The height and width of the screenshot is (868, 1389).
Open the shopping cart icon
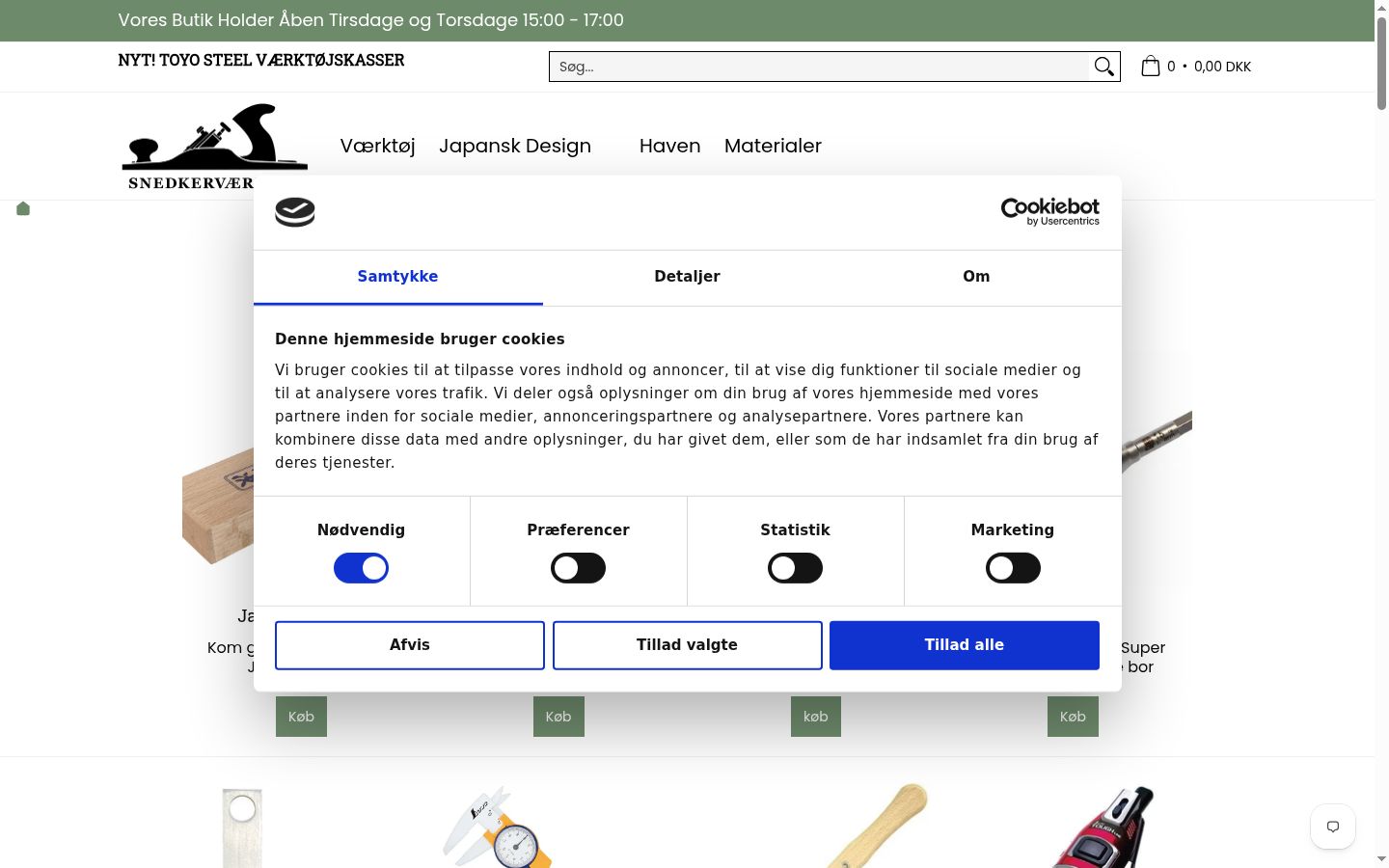tap(1151, 67)
